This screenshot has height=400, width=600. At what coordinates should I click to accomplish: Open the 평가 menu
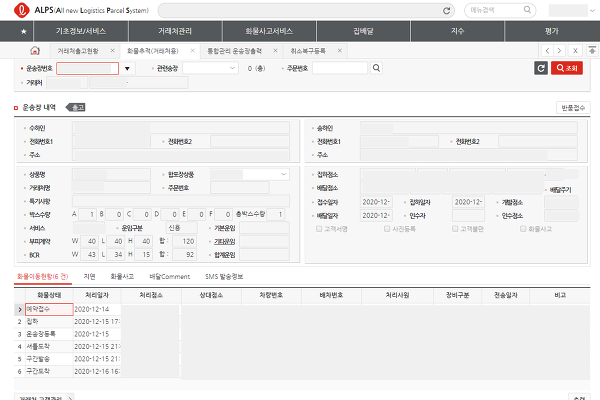[552, 31]
